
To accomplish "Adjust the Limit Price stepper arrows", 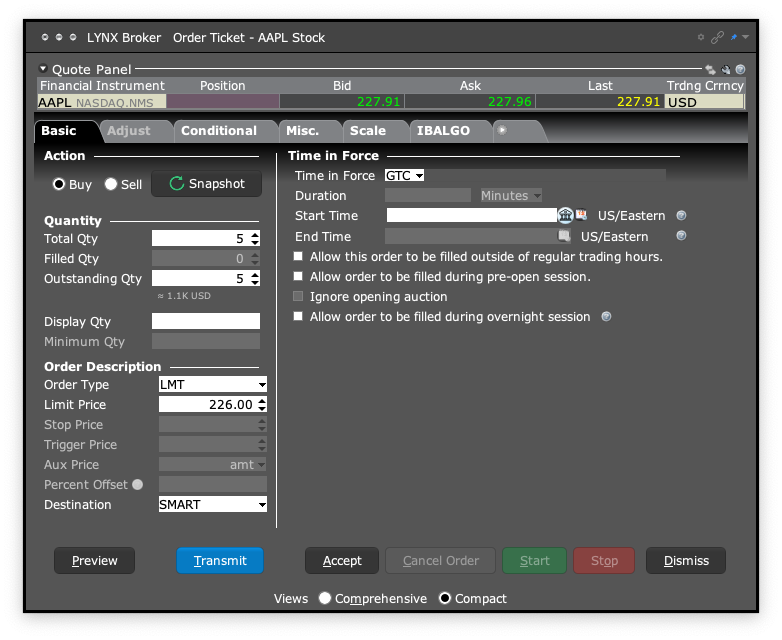I will (x=262, y=405).
